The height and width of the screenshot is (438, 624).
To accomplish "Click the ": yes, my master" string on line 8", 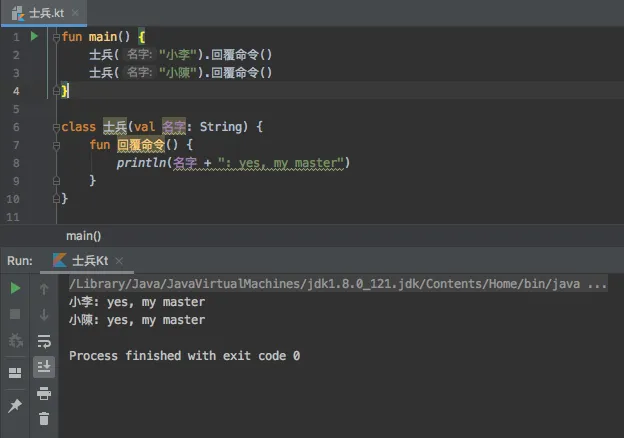I will click(x=281, y=163).
